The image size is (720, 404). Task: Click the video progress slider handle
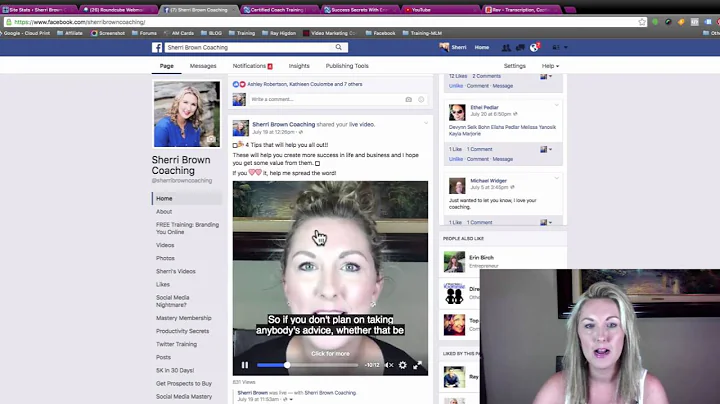[x=287, y=365]
